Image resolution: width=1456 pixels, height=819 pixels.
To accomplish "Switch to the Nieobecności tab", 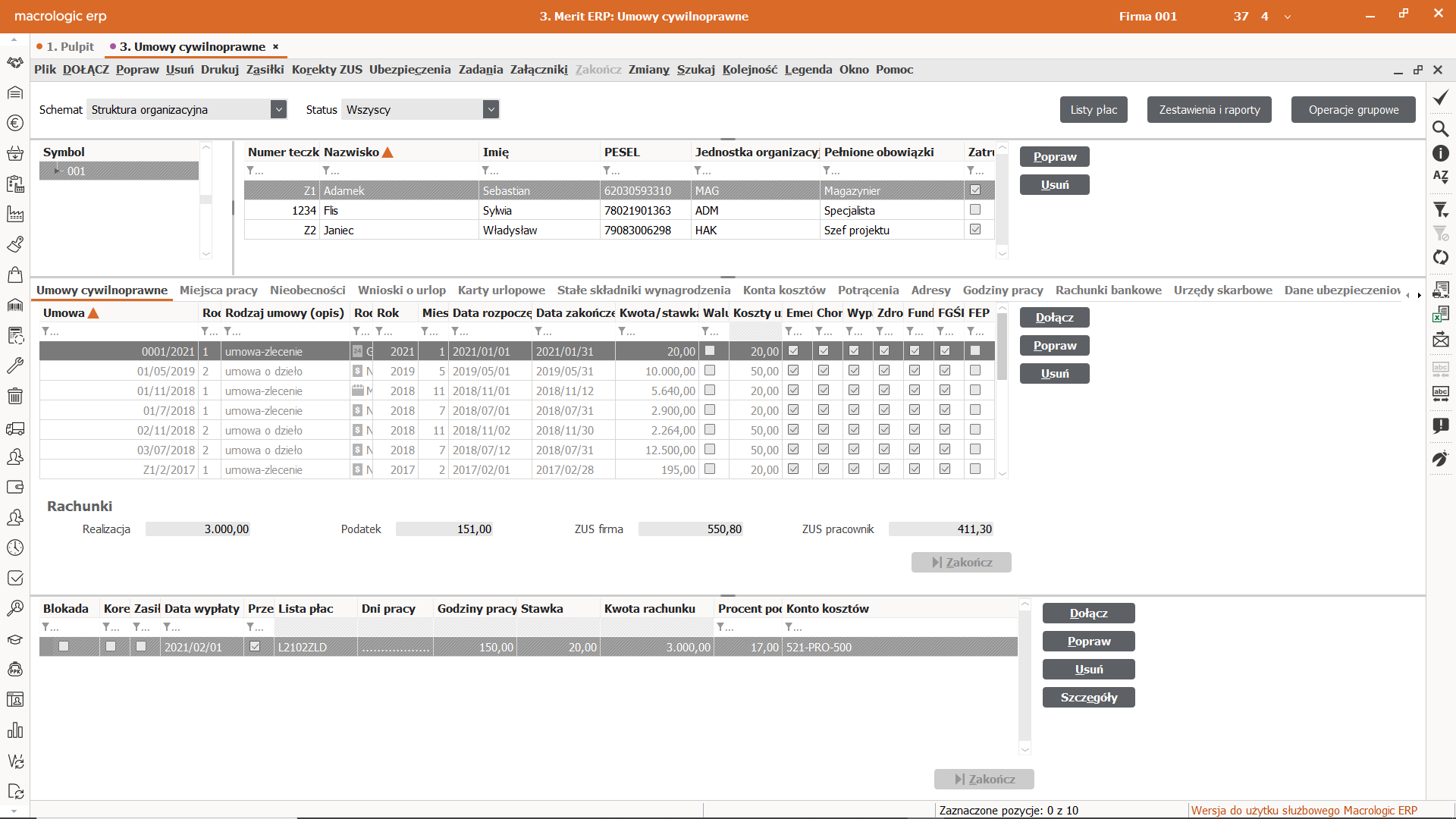I will coord(307,290).
